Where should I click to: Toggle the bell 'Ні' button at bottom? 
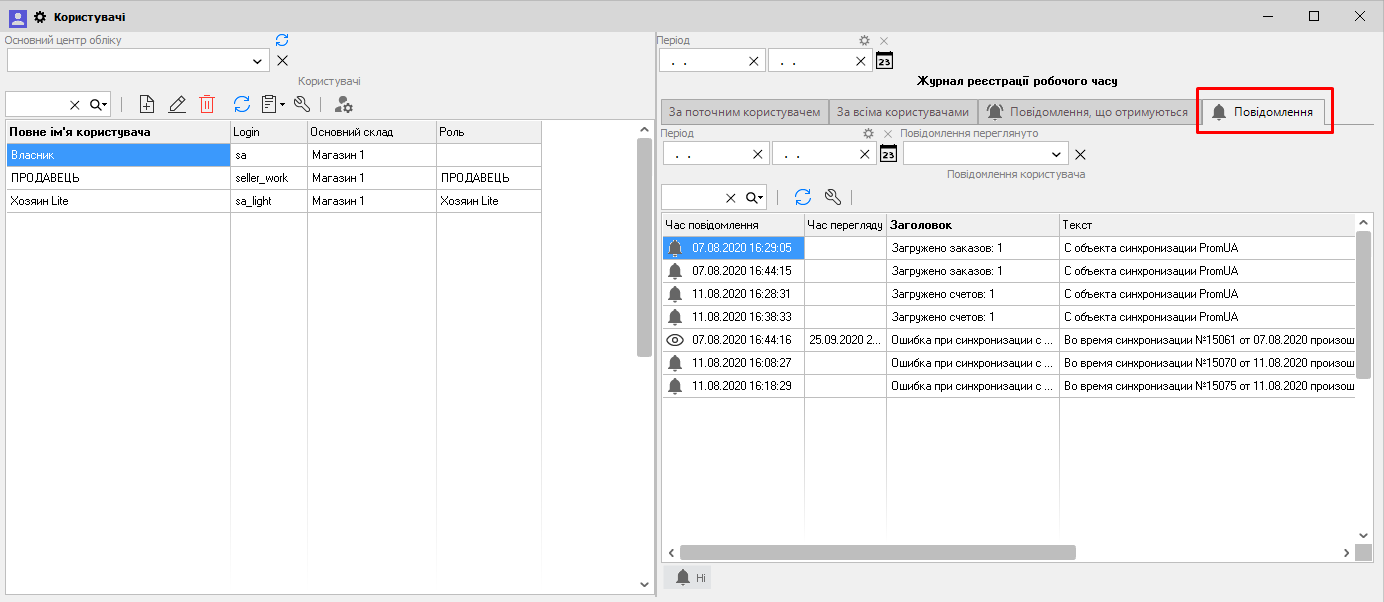pyautogui.click(x=688, y=577)
